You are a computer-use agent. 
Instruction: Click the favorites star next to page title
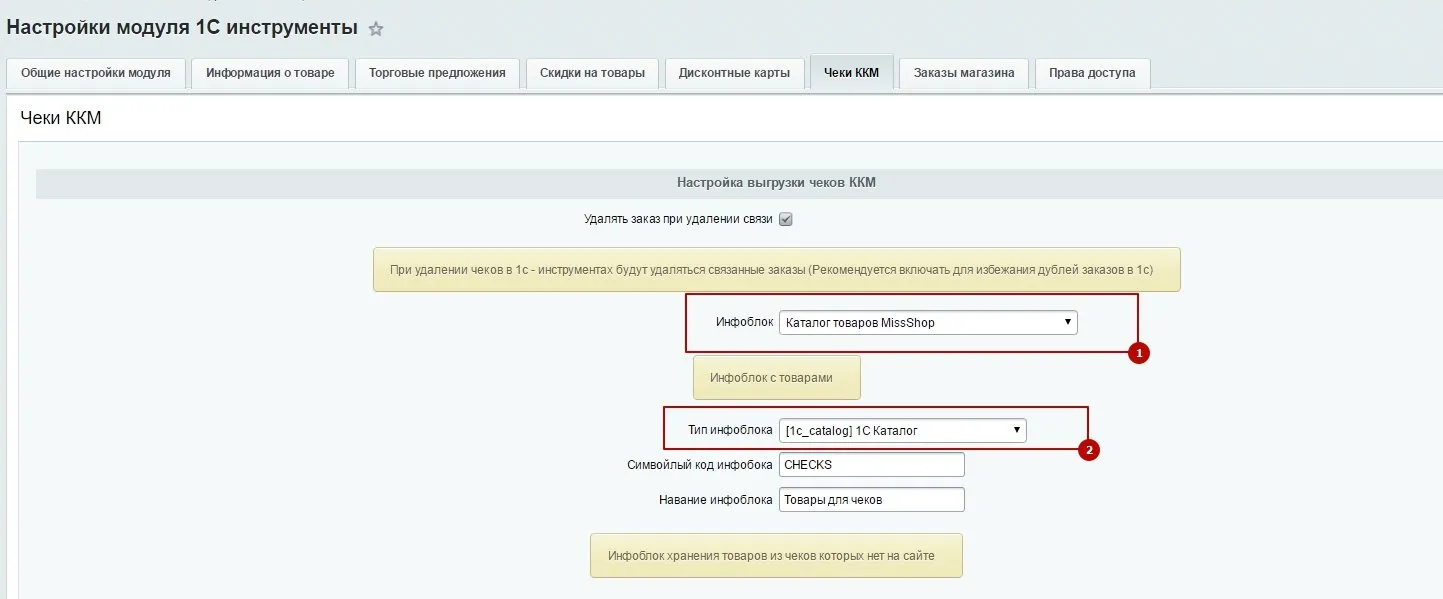pos(376,29)
